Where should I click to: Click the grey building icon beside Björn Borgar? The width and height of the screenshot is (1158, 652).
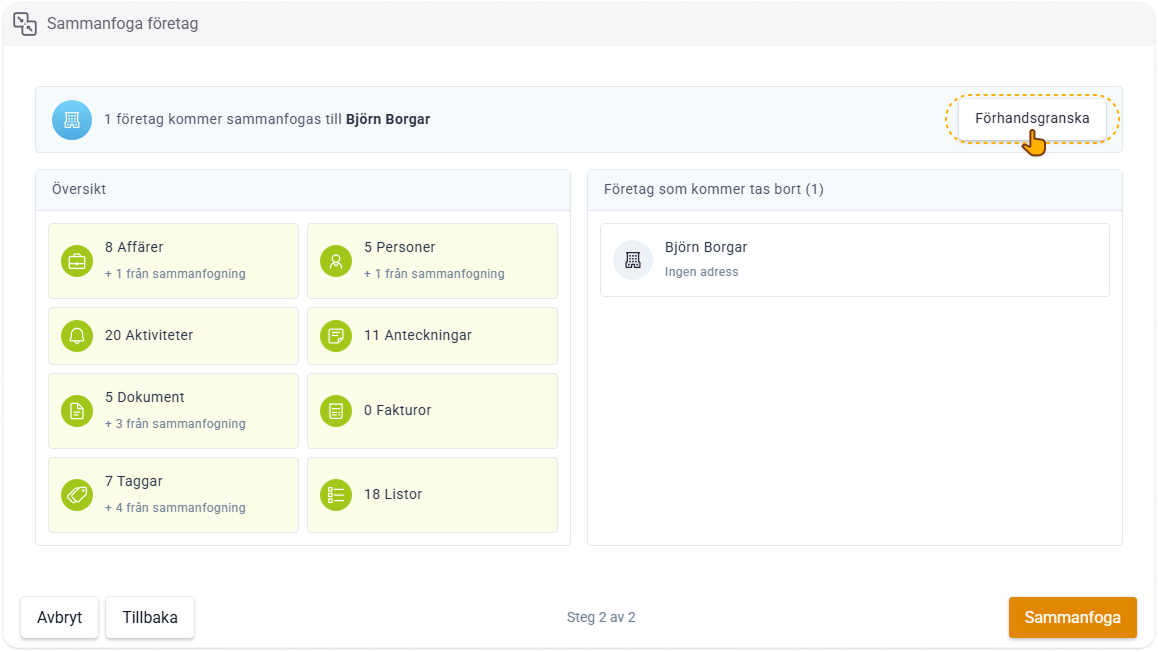tap(633, 260)
